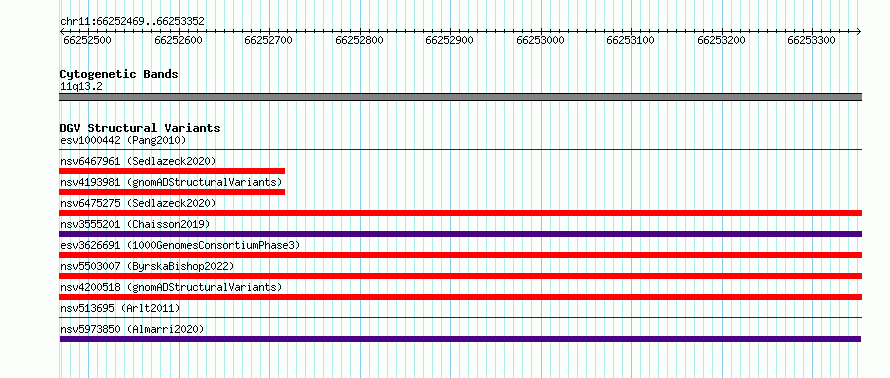Open variant nsv6475275 (Sedlazeck2020) label
Screen dimensions: 890x378
[138, 203]
